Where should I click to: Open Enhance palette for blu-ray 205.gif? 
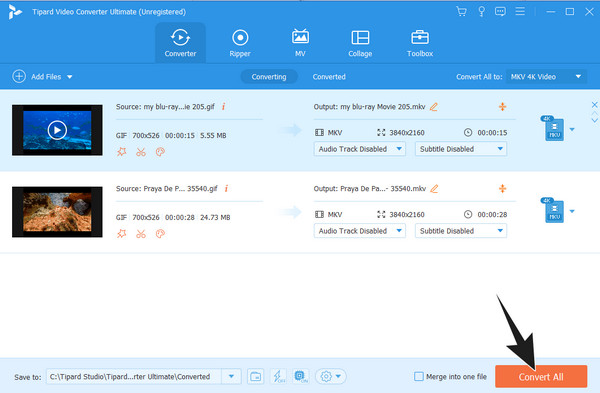160,152
